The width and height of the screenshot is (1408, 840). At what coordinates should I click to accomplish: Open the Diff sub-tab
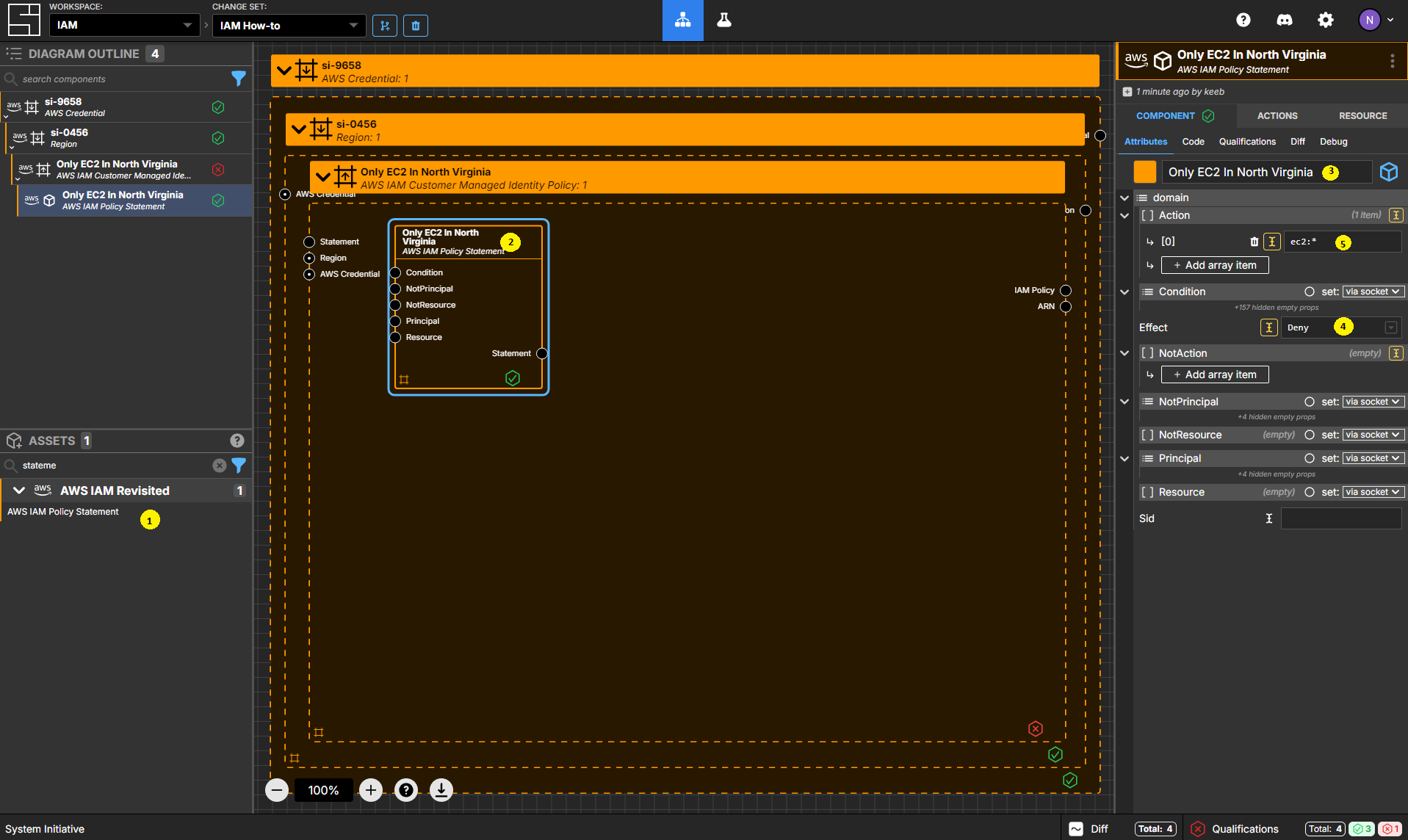coord(1298,142)
